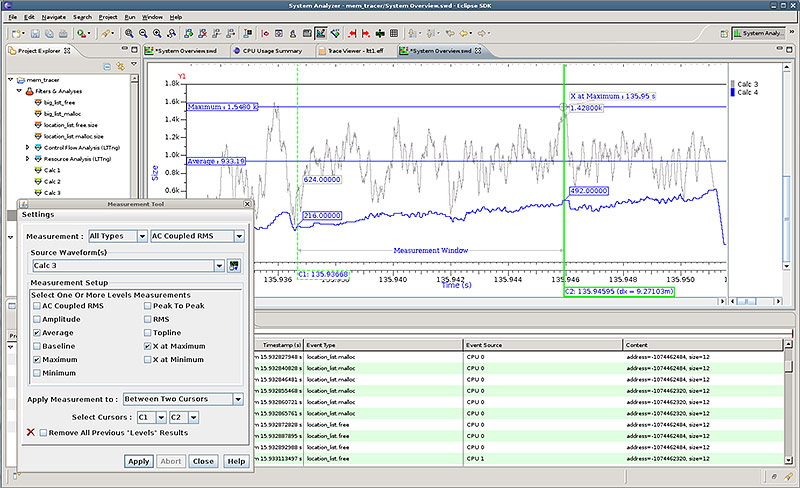Click the Calc 3 gray legend swatch
Screen dimensions: 800x488
733,84
